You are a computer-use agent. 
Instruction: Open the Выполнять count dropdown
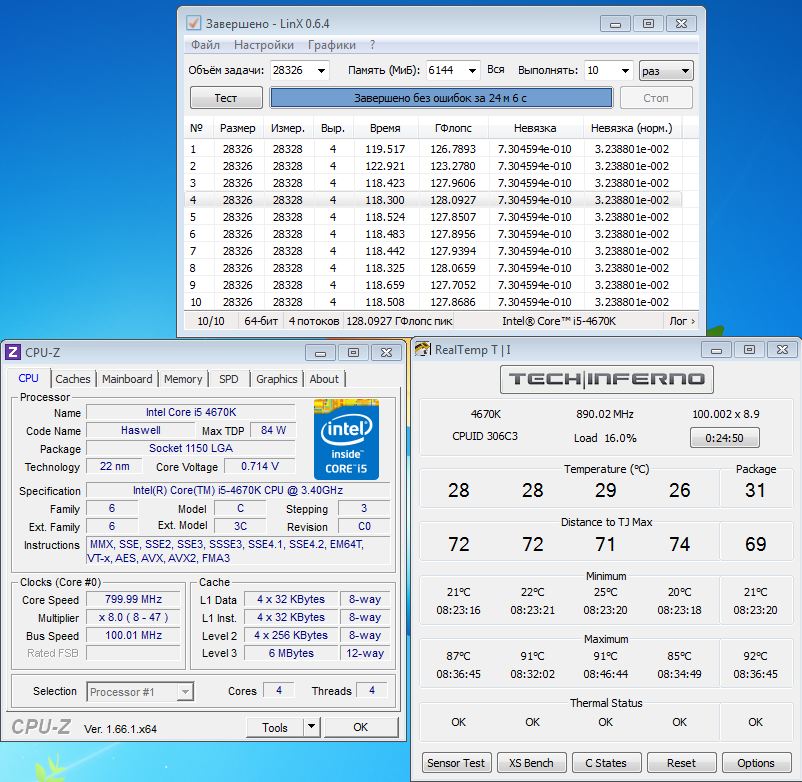click(x=625, y=71)
